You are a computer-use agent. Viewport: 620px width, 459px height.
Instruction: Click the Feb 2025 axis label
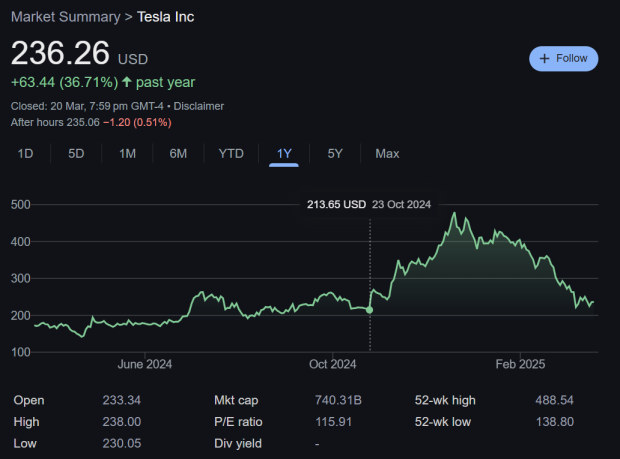[520, 364]
